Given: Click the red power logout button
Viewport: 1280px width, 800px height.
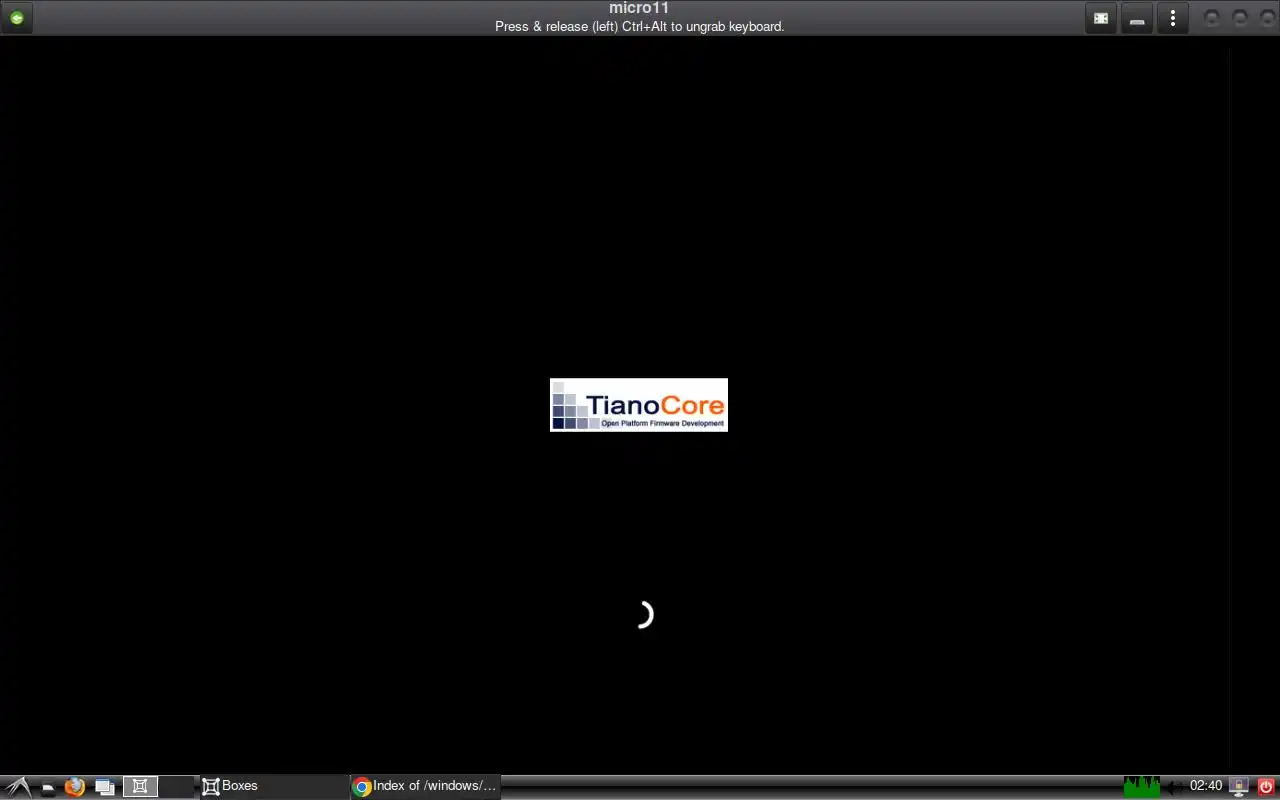Looking at the screenshot, I should 1266,787.
